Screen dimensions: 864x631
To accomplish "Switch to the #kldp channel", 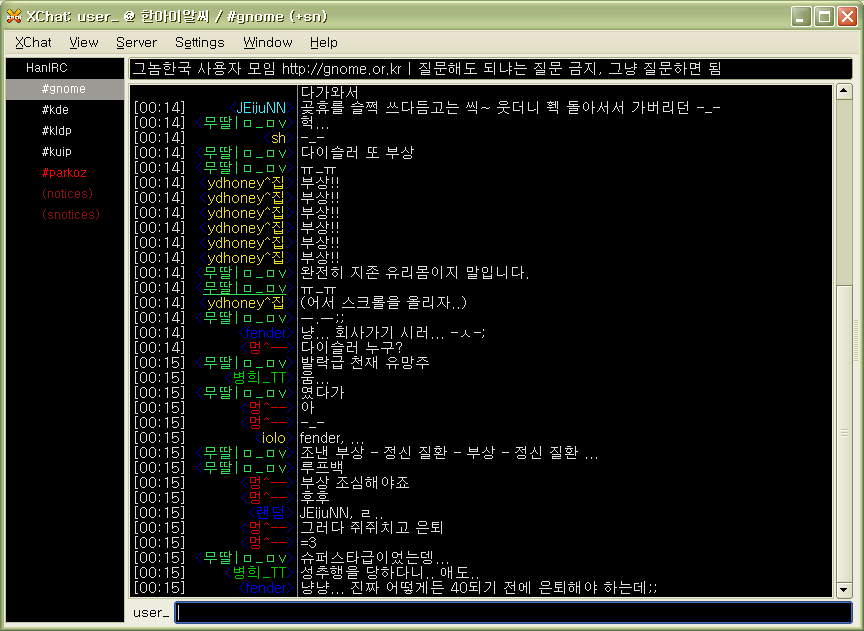I will pos(65,131).
